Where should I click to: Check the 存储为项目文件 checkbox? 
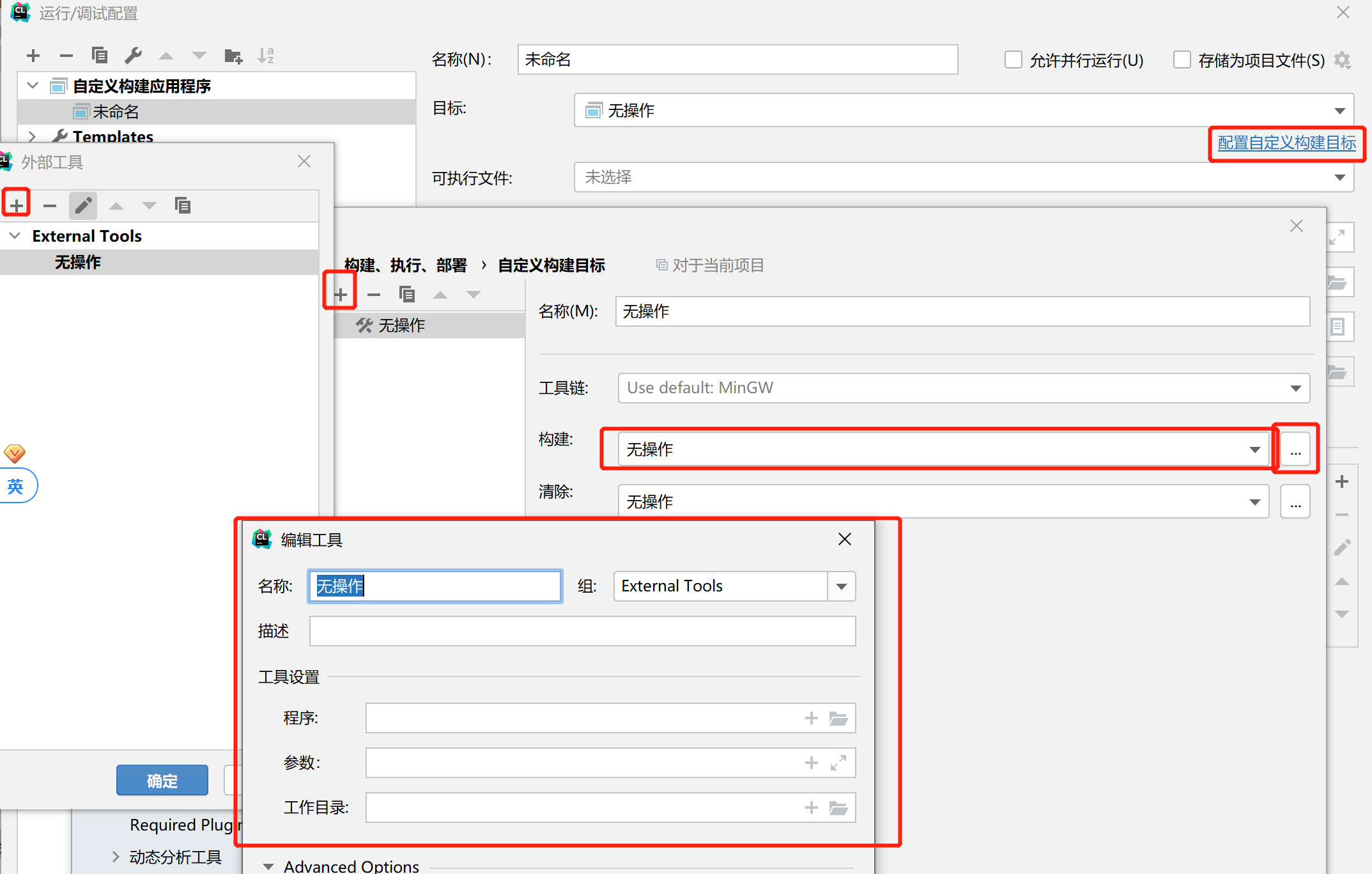click(x=1182, y=60)
